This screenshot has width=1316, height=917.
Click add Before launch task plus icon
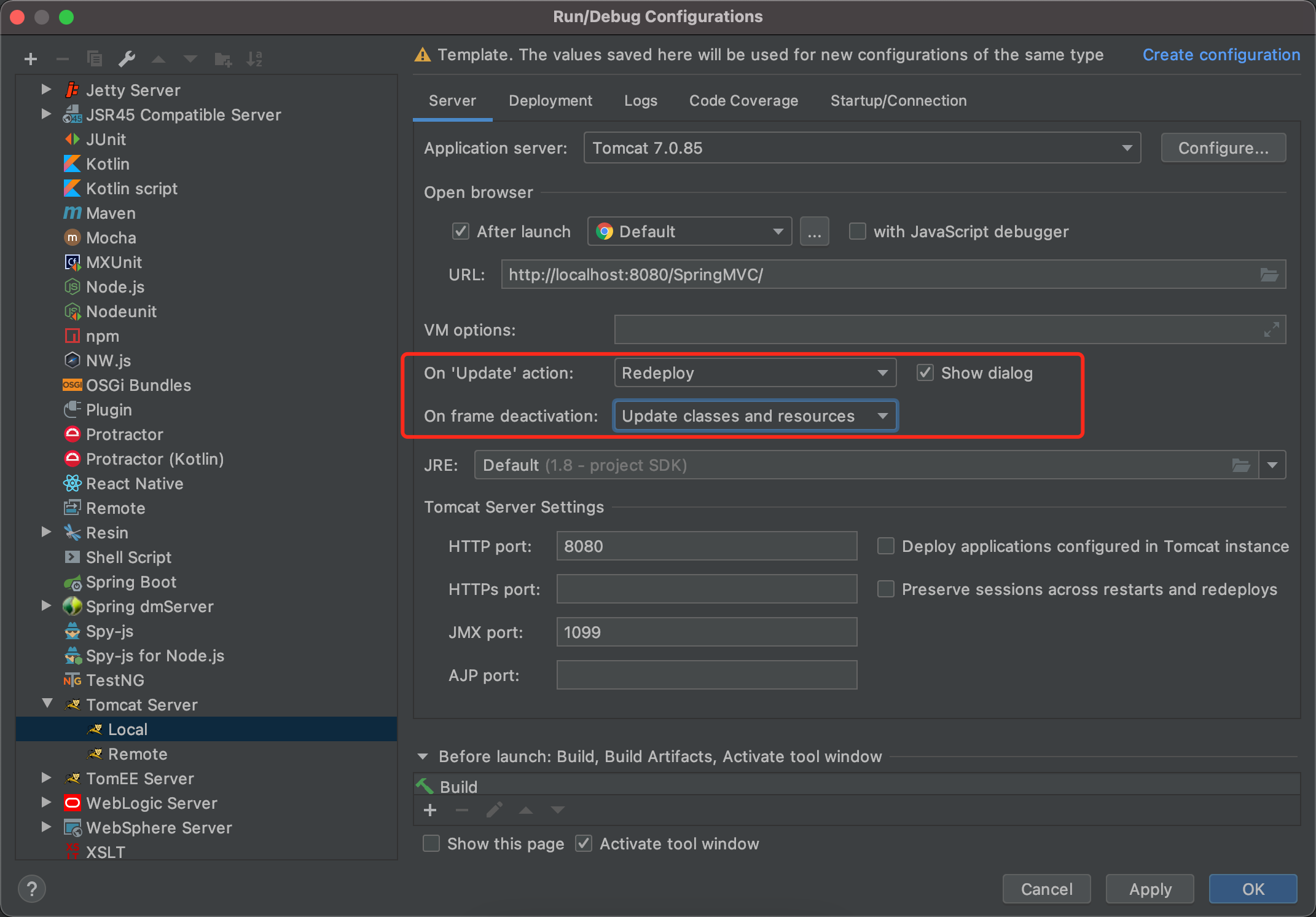pos(430,810)
